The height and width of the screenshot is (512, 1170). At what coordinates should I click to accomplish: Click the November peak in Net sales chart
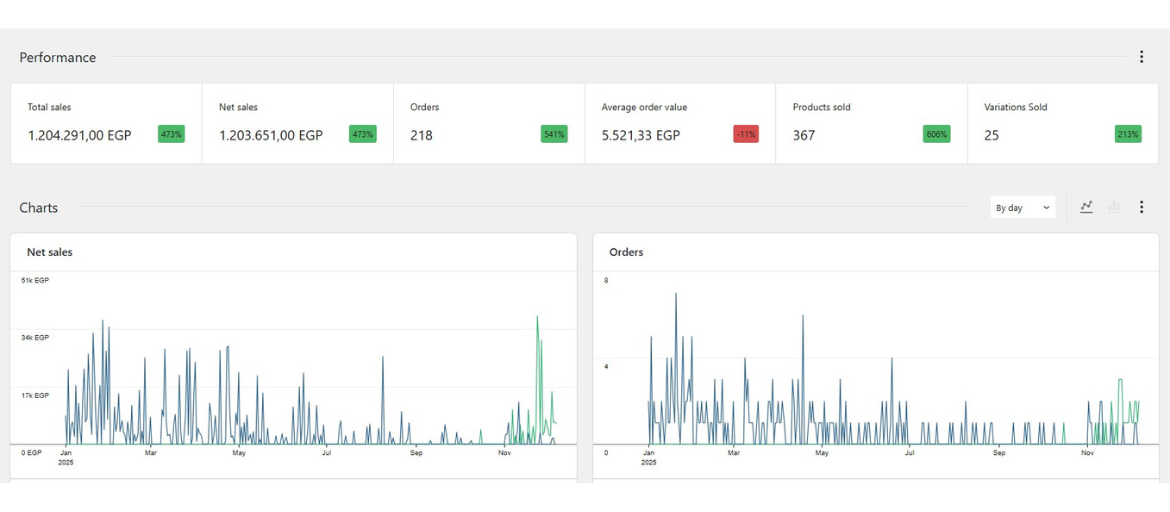[x=537, y=318]
